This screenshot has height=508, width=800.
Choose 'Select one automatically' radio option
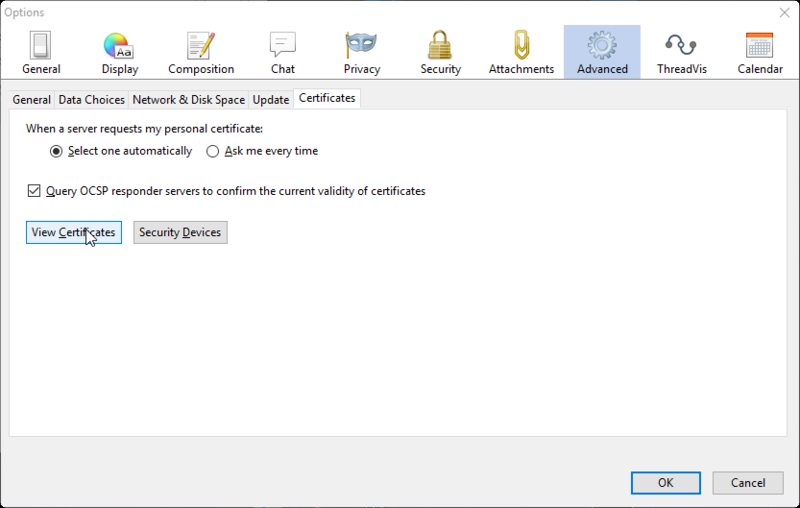click(x=56, y=151)
